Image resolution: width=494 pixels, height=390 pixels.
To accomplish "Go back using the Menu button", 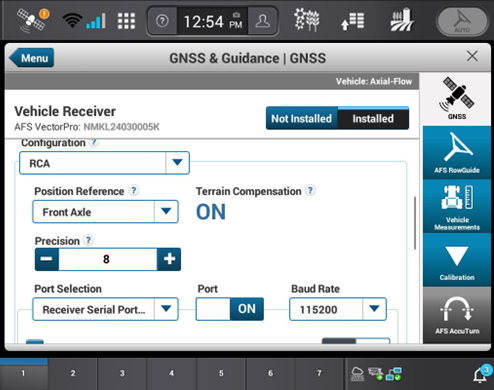I will tap(31, 58).
